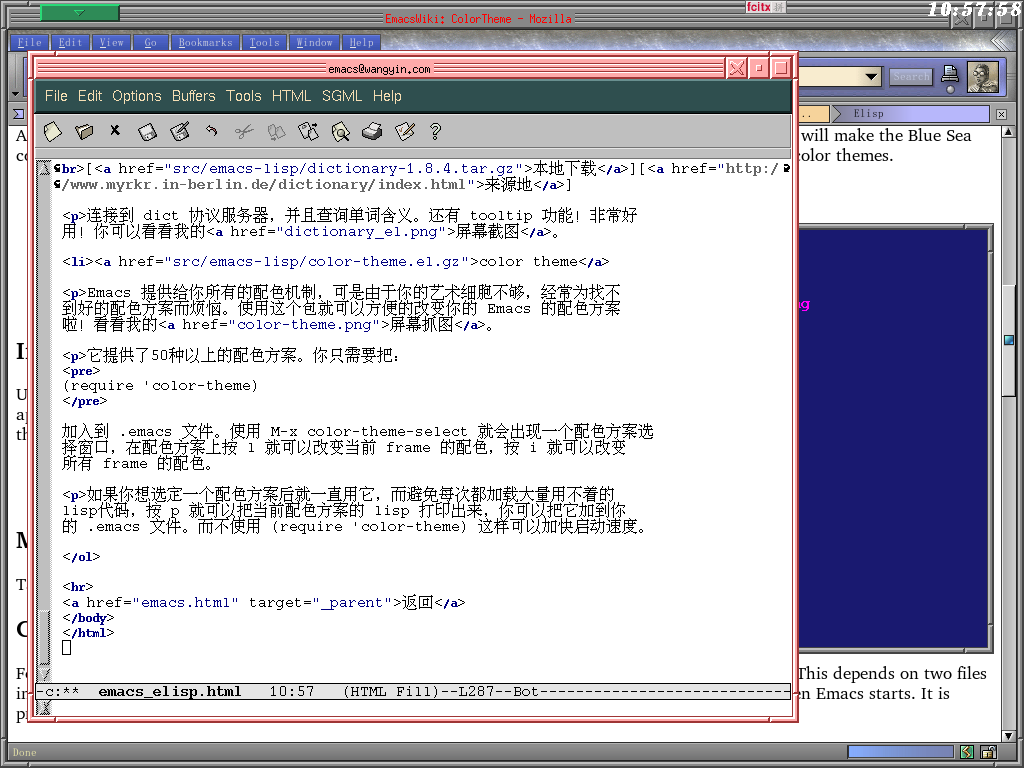Click the Mozilla throbber portrait icon
The height and width of the screenshot is (768, 1024).
(983, 77)
